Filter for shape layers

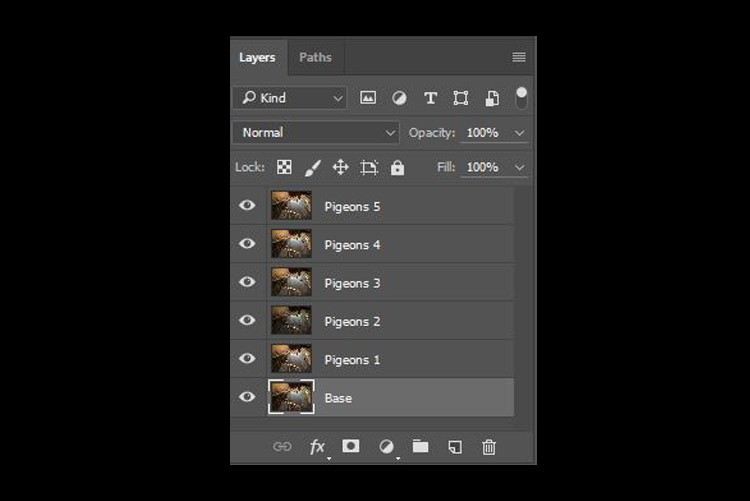coord(461,98)
